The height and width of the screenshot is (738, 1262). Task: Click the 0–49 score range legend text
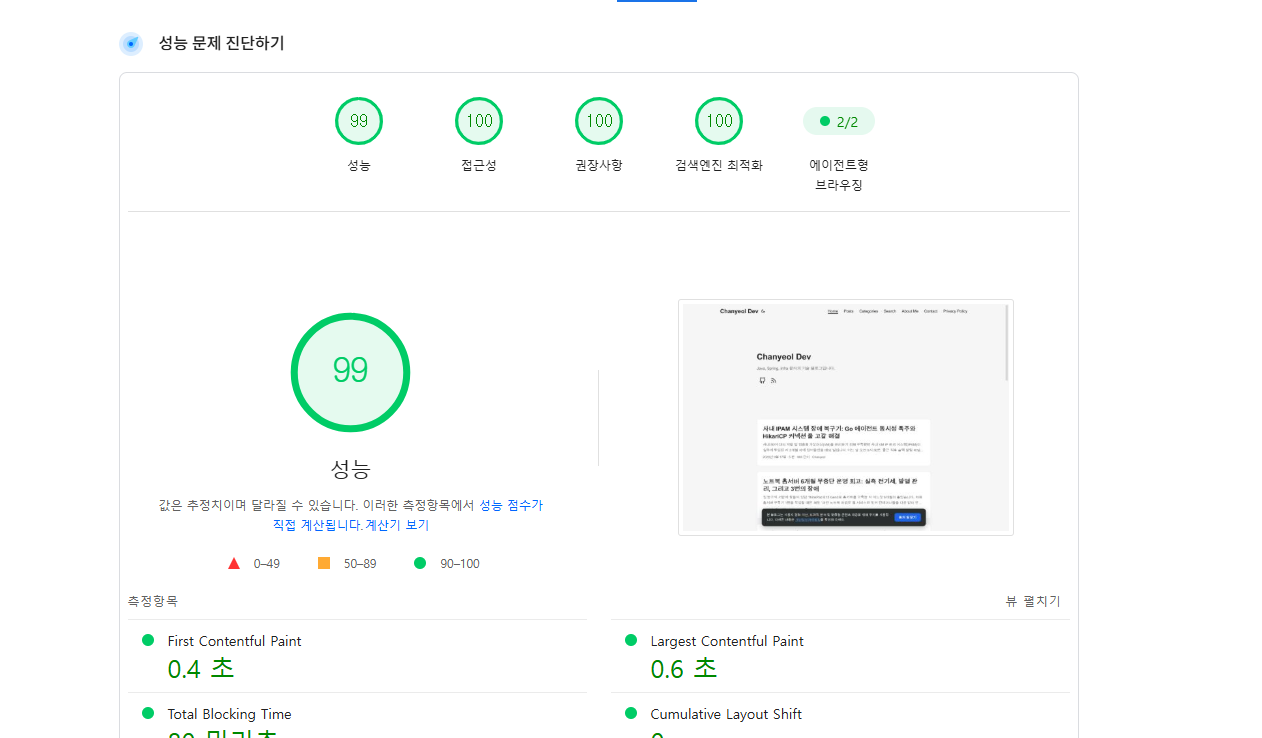click(x=266, y=564)
